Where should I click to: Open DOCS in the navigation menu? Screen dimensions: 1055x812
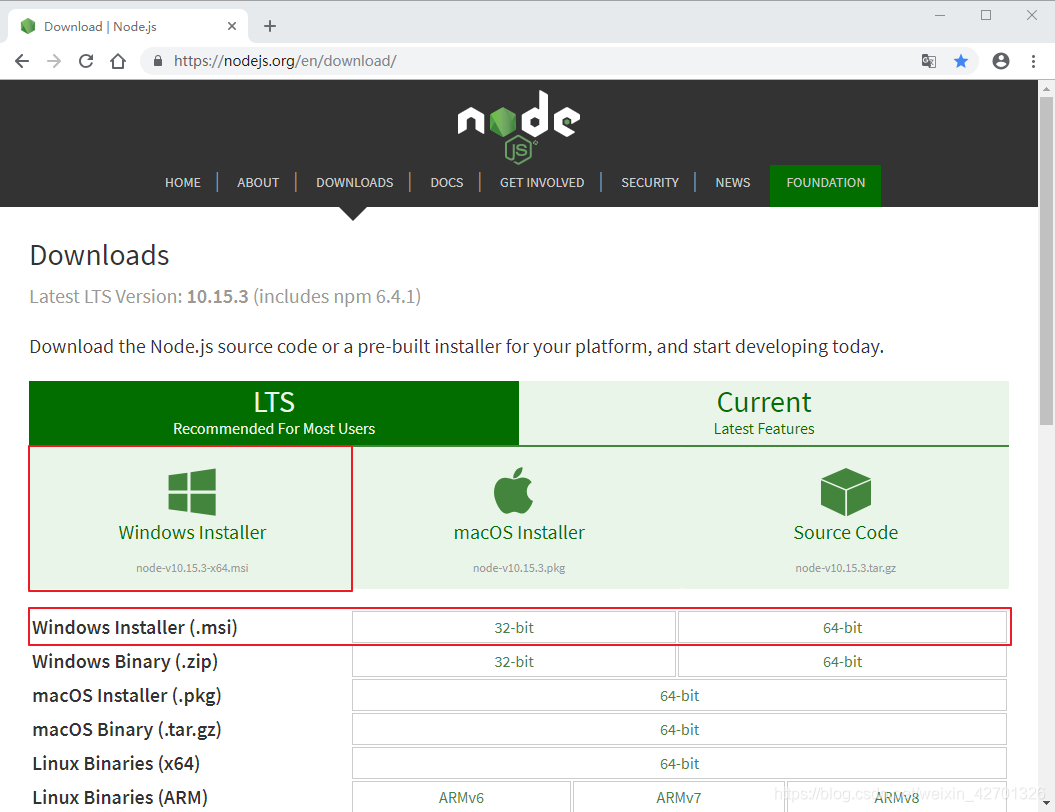pyautogui.click(x=447, y=182)
